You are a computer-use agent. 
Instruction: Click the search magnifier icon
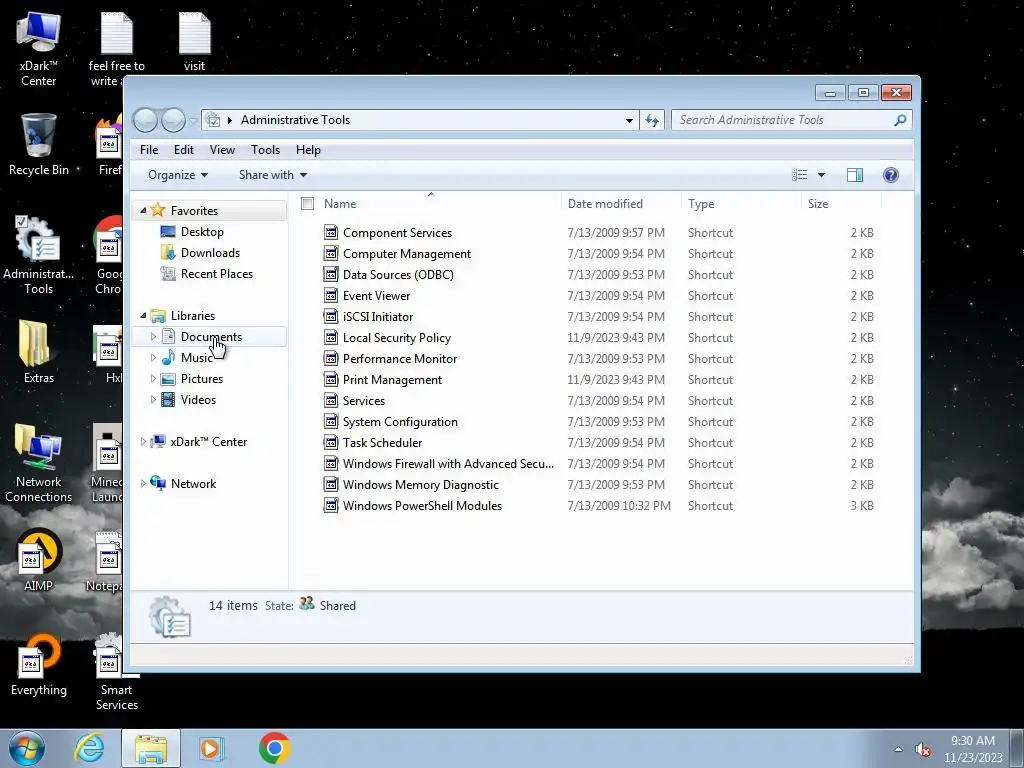(x=900, y=120)
